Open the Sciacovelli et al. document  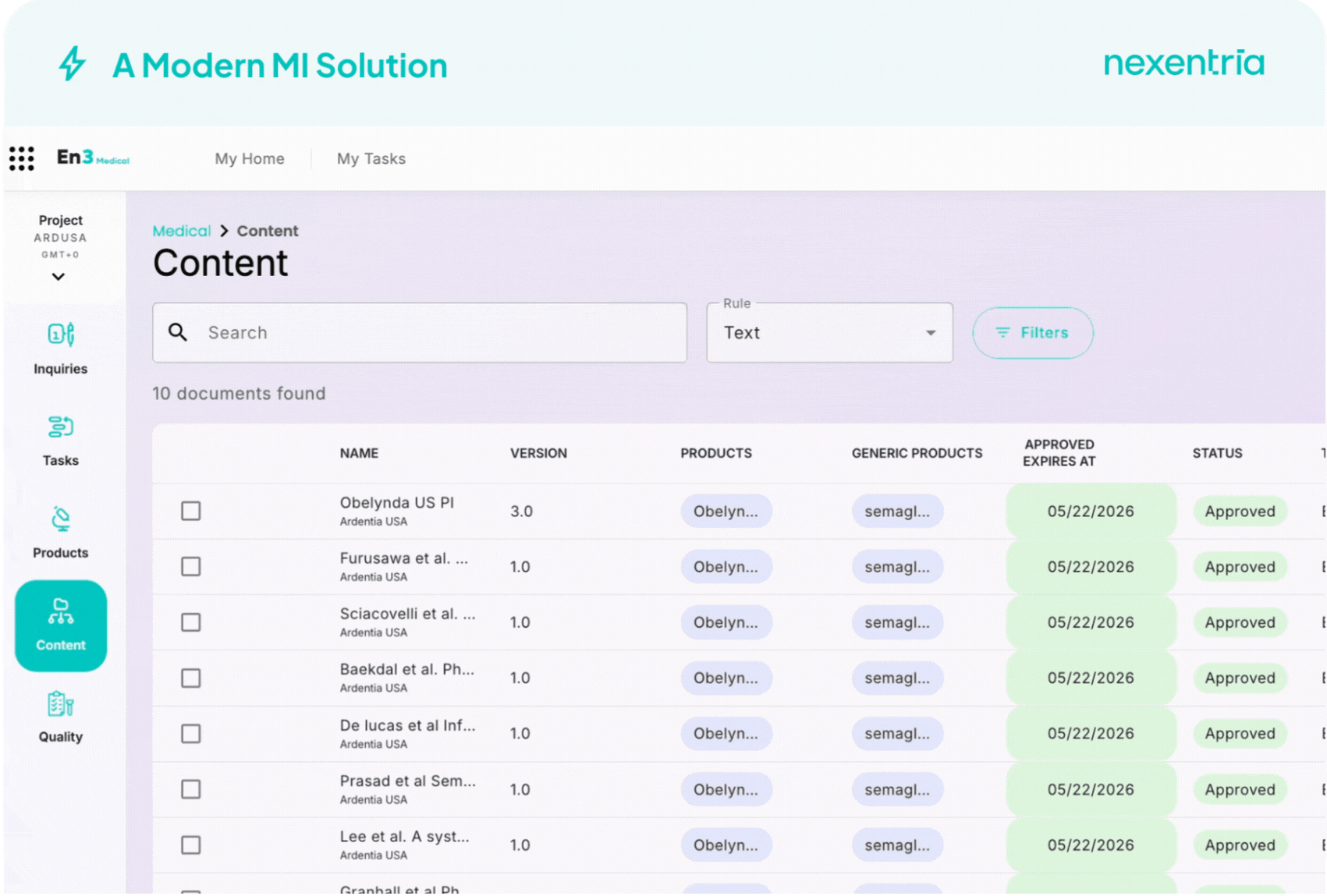(x=407, y=614)
